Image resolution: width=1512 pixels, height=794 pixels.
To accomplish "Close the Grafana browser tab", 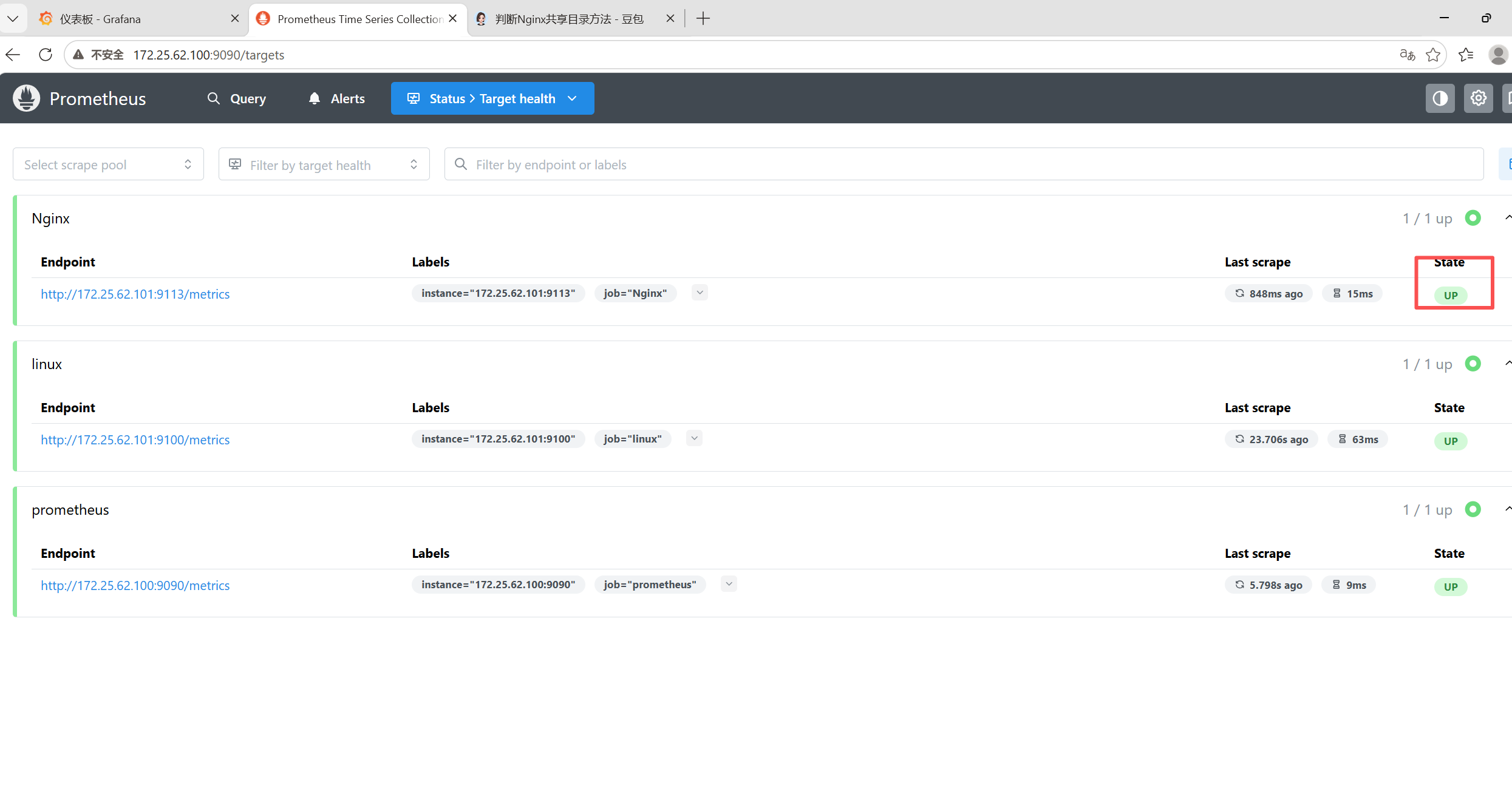I will (235, 19).
